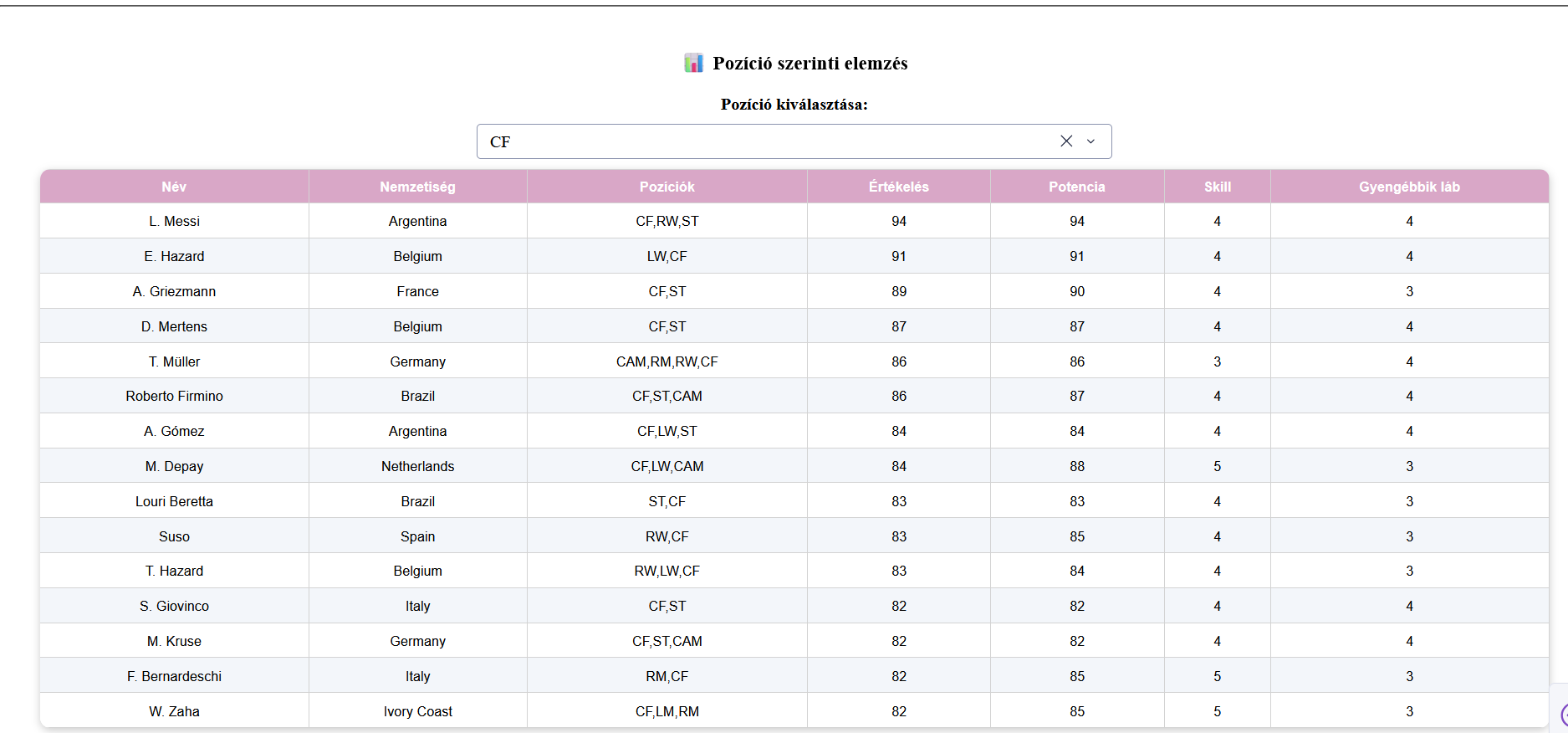Click the CF position input field
Image resolution: width=1568 pixels, height=733 pixels.
pos(753,141)
